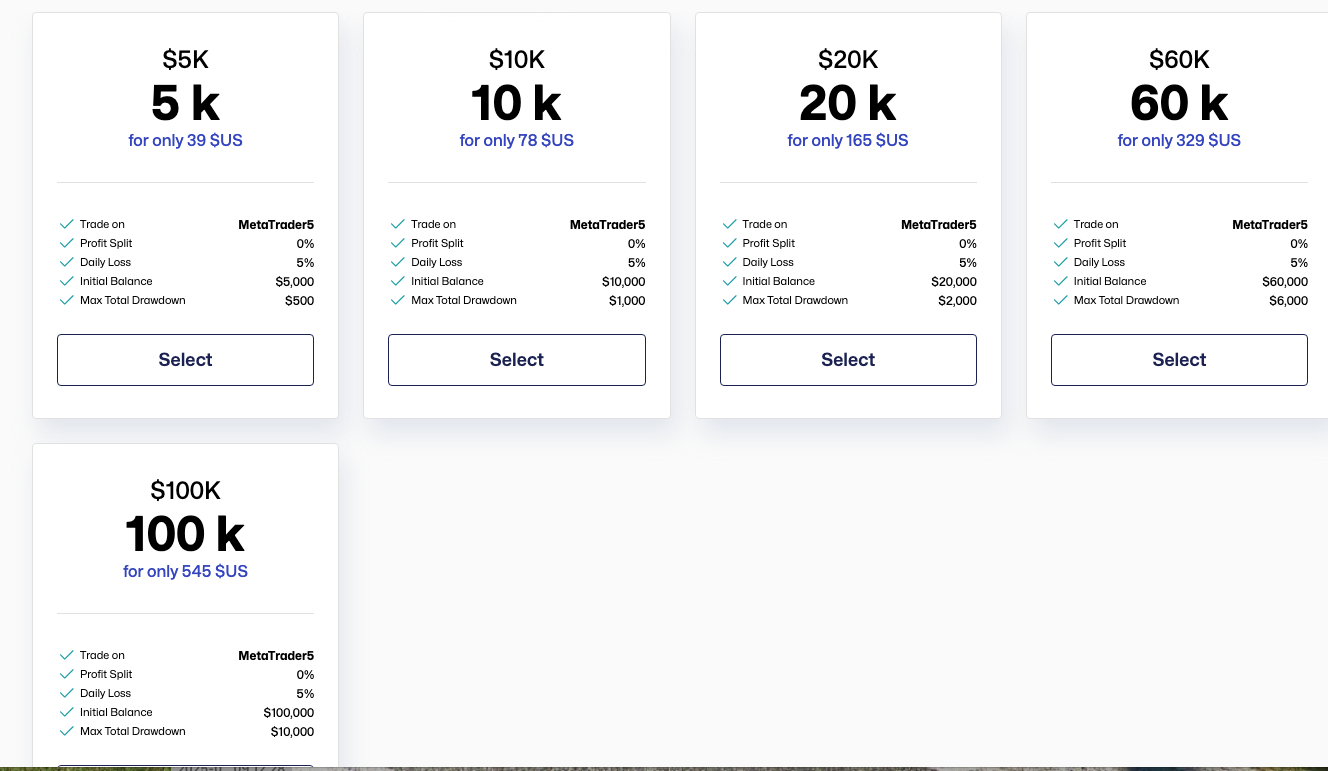Select the $10K plan button
Screen dimensions: 1328x771
516,360
